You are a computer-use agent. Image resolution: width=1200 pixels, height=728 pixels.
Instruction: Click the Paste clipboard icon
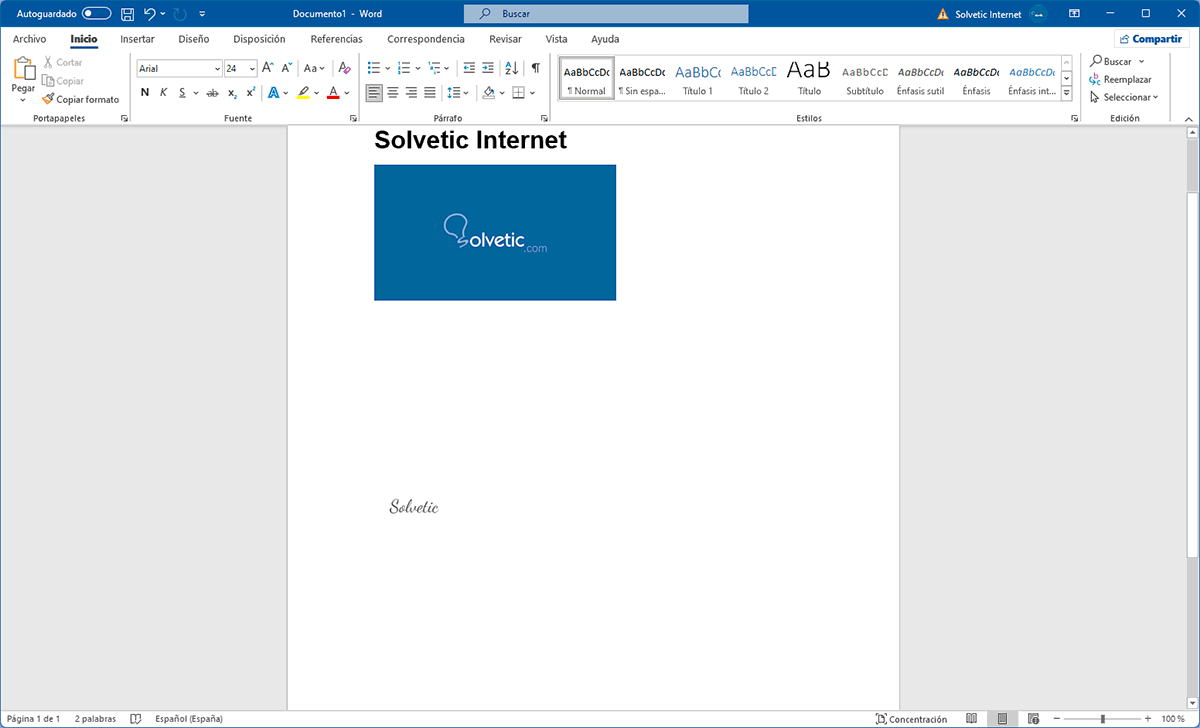(x=23, y=69)
